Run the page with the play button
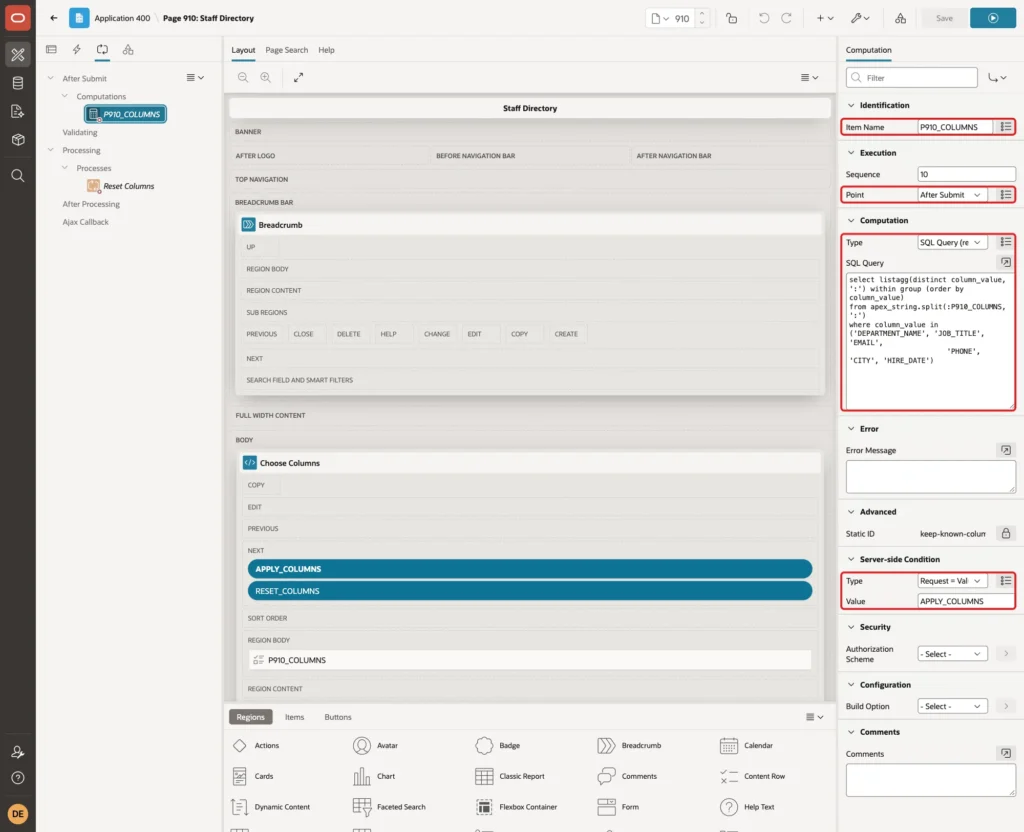Image resolution: width=1024 pixels, height=832 pixels. pyautogui.click(x=993, y=18)
